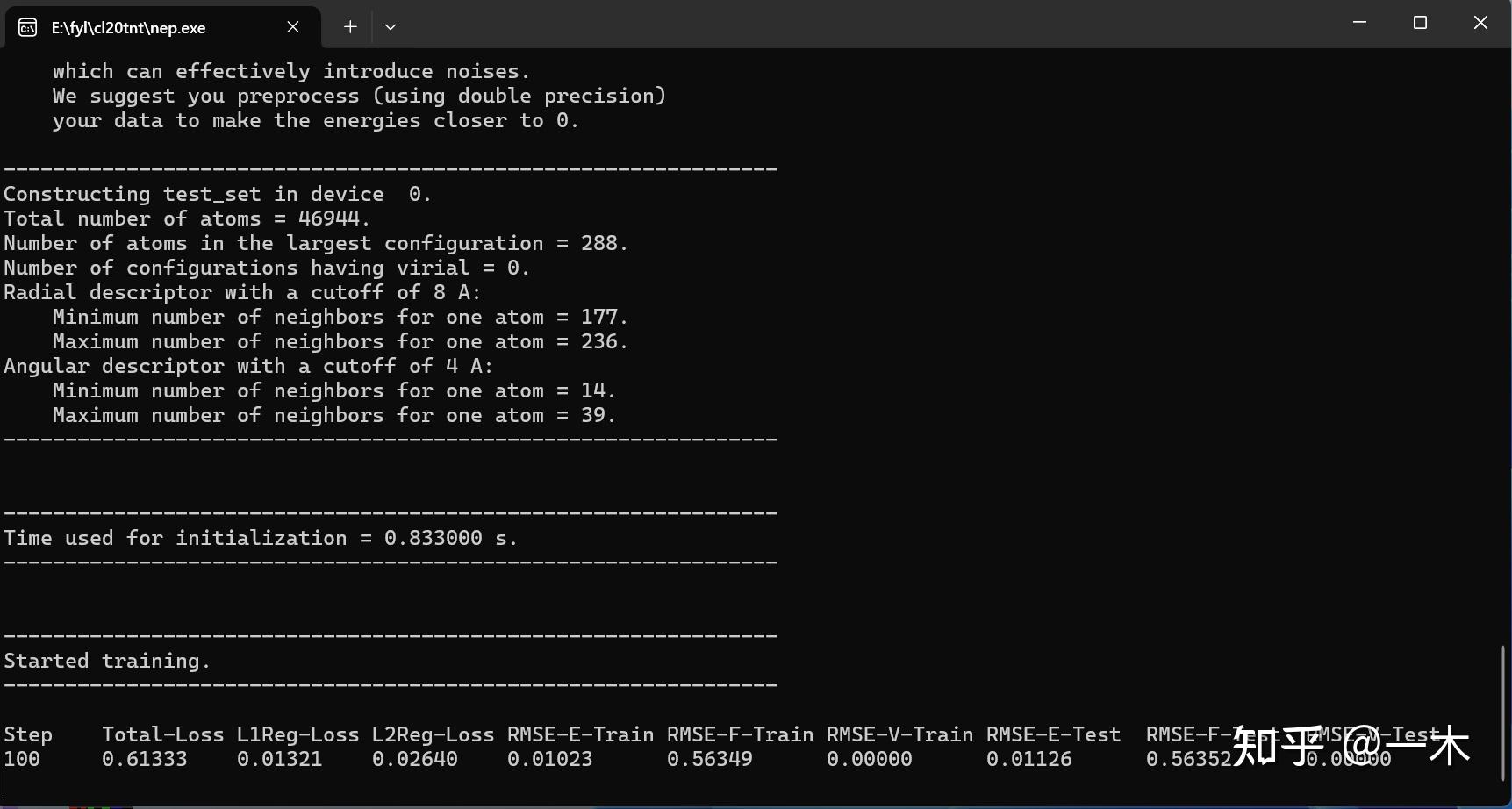Click the Step value 100

[24, 759]
